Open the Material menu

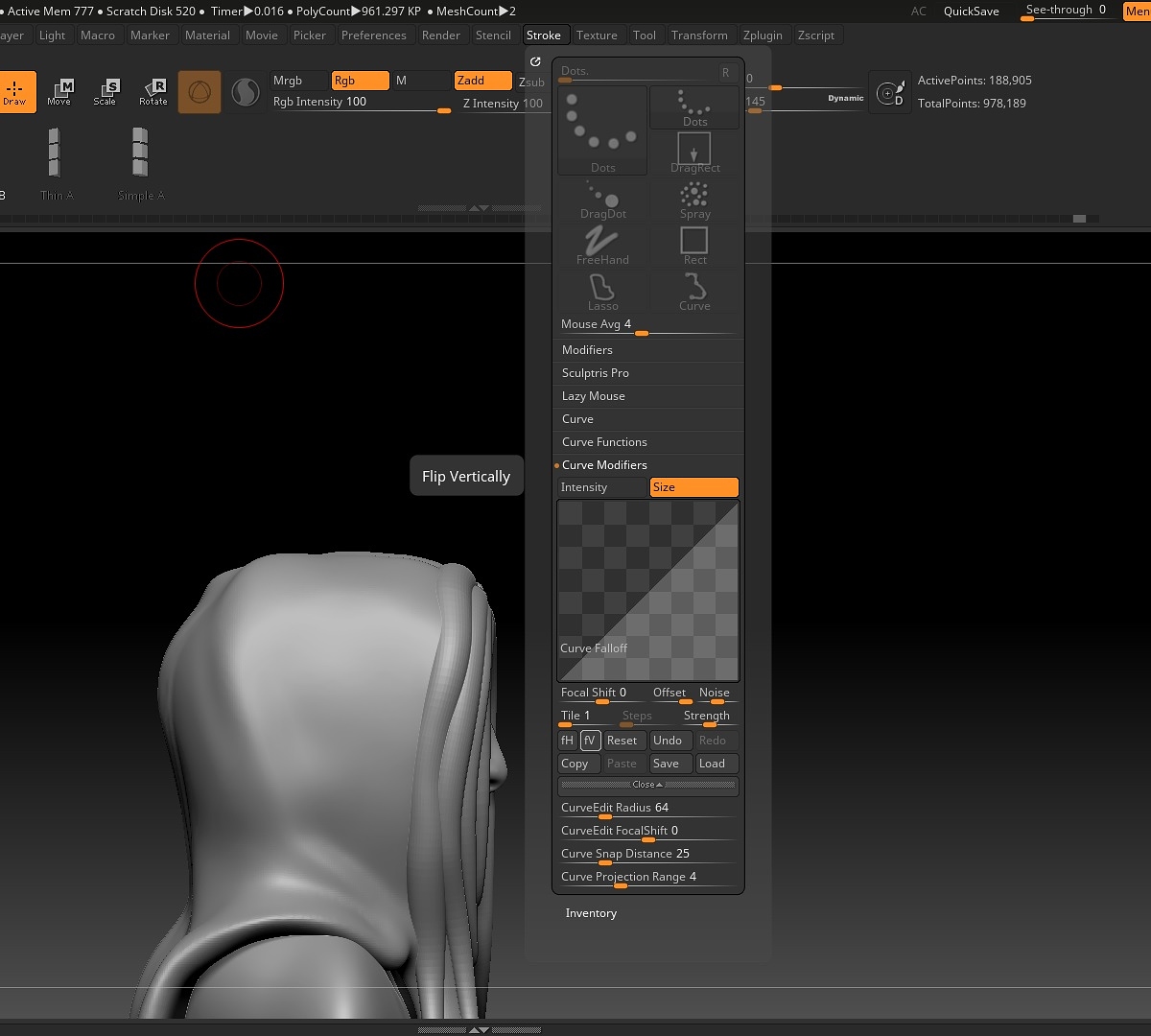coord(207,35)
